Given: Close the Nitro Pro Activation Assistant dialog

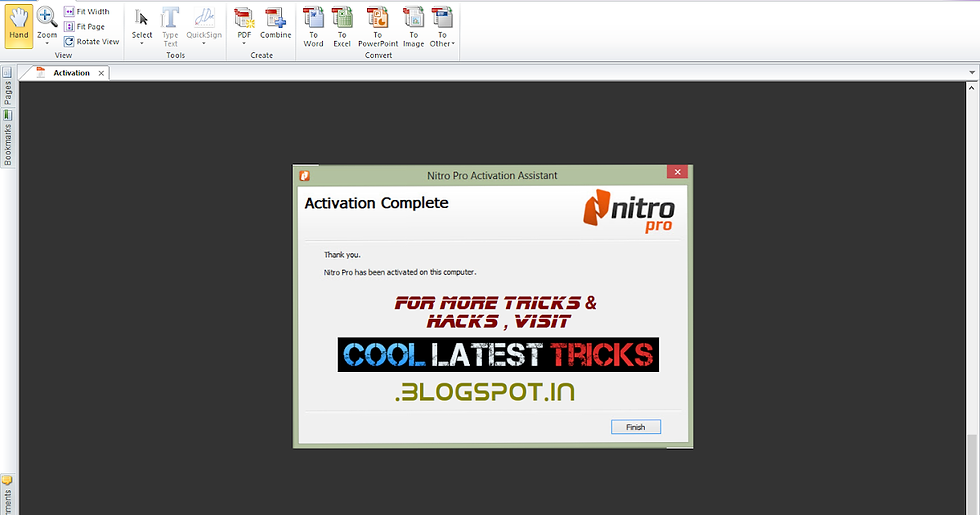Looking at the screenshot, I should pos(677,172).
